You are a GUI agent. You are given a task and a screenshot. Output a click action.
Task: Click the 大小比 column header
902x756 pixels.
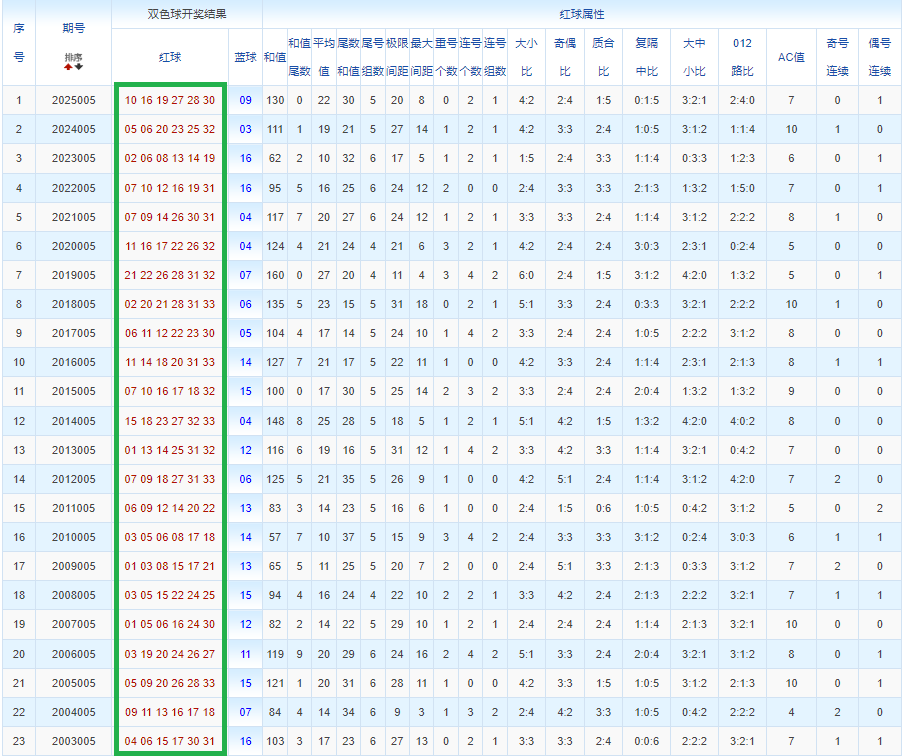coord(526,58)
